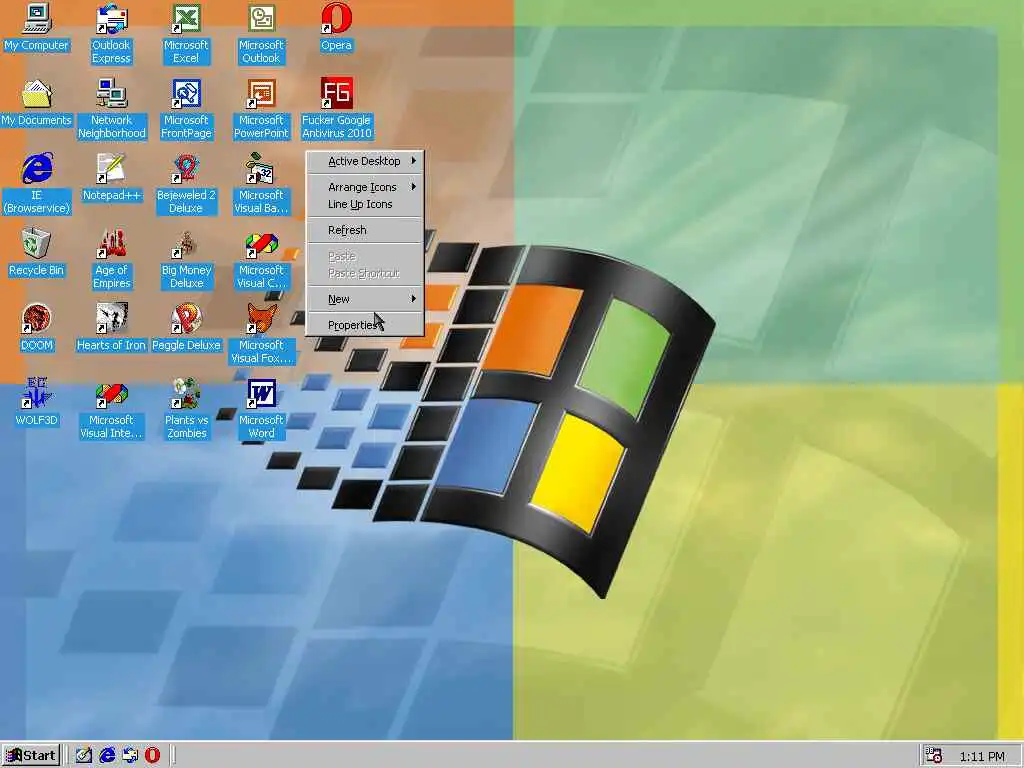Image resolution: width=1024 pixels, height=768 pixels.
Task: Open Properties from the context menu
Action: 365,325
